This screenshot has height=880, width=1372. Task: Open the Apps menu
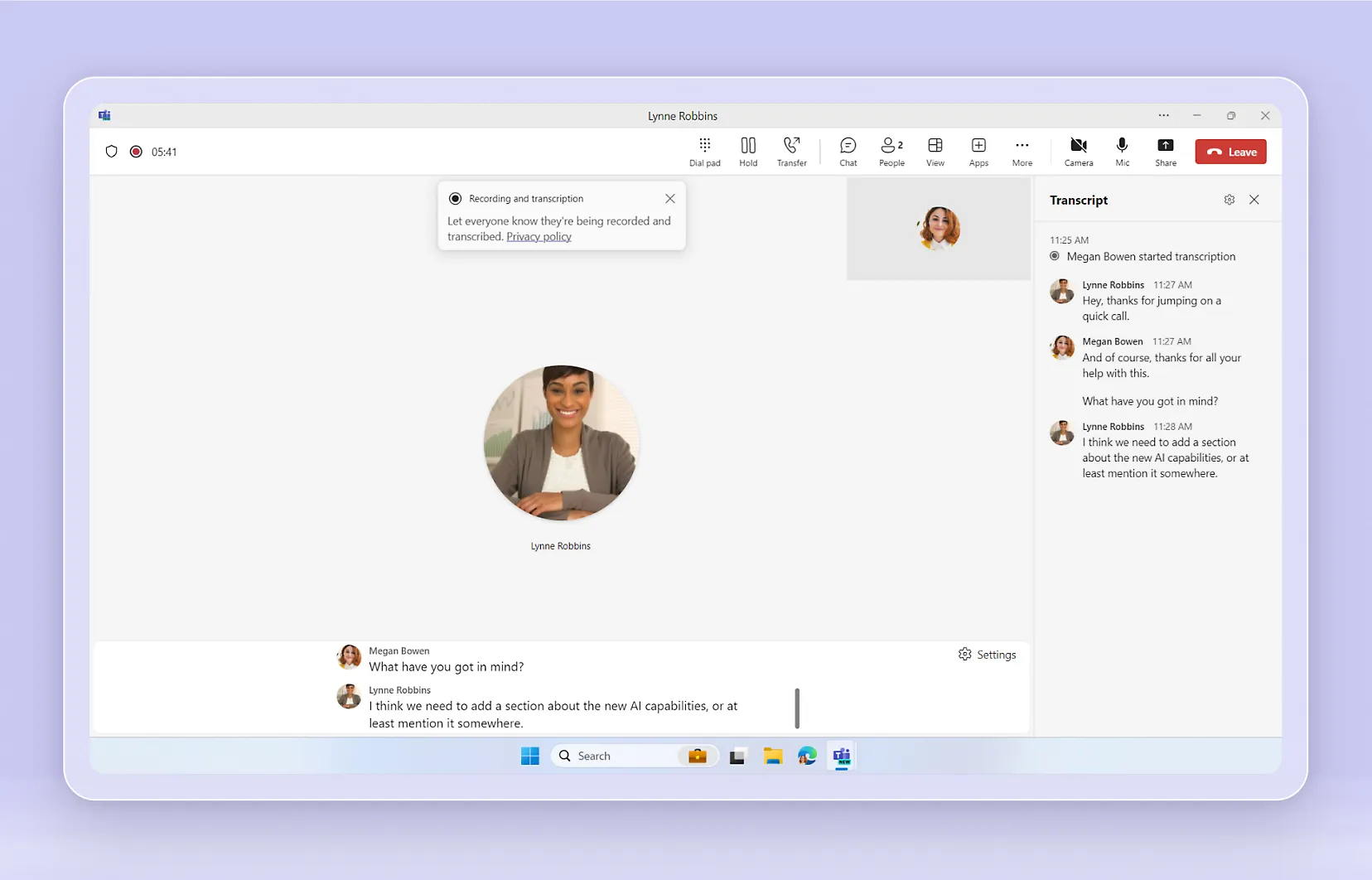point(978,152)
